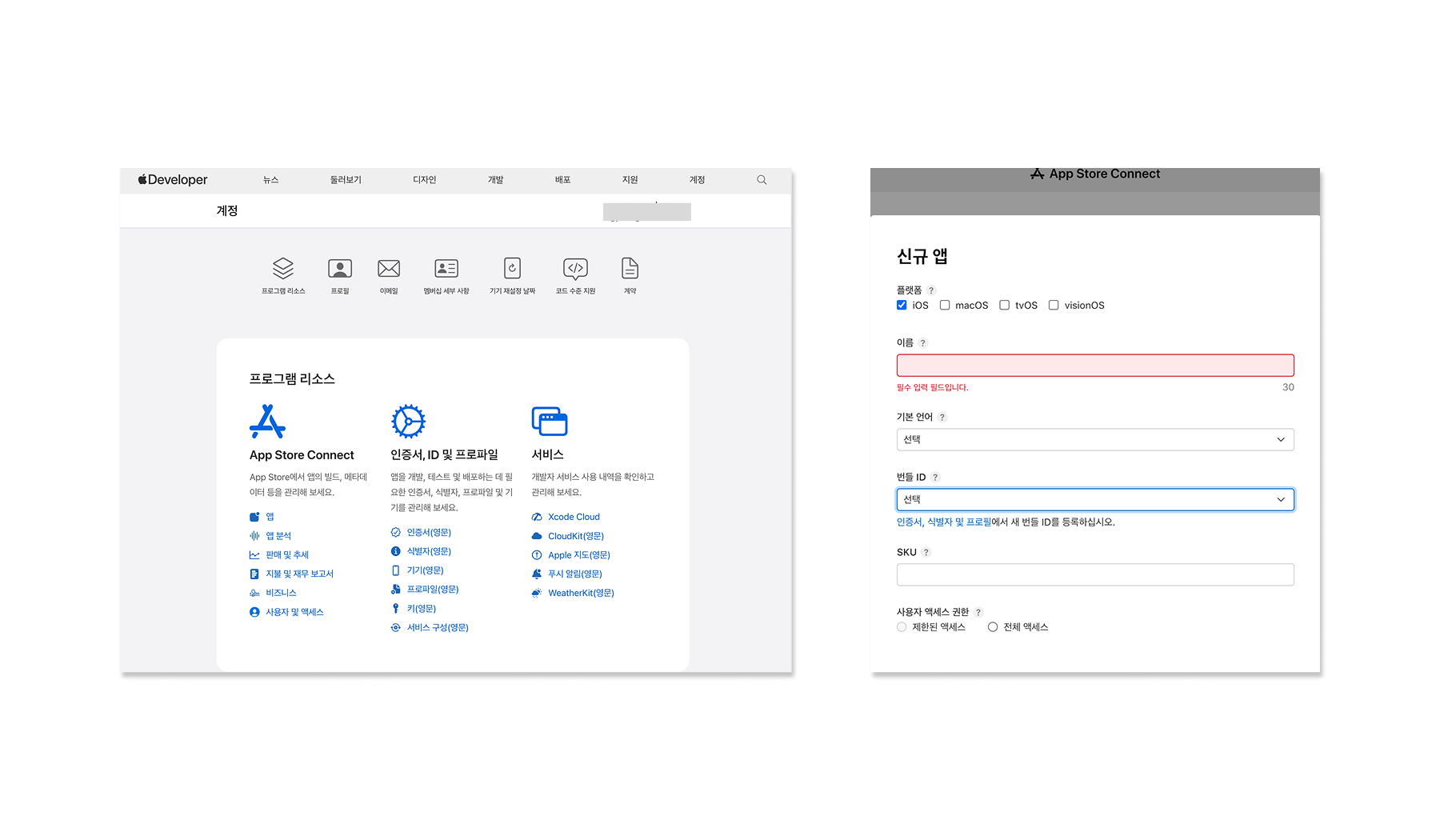Expand the 기본 언어 dropdown
This screenshot has height=840, width=1440.
point(1094,439)
